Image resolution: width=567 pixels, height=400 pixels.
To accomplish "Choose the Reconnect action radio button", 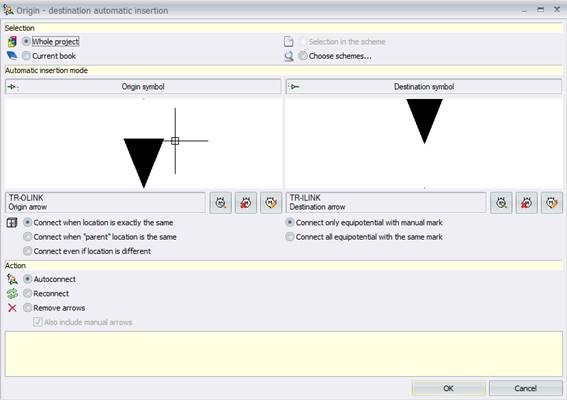I will click(x=27, y=293).
